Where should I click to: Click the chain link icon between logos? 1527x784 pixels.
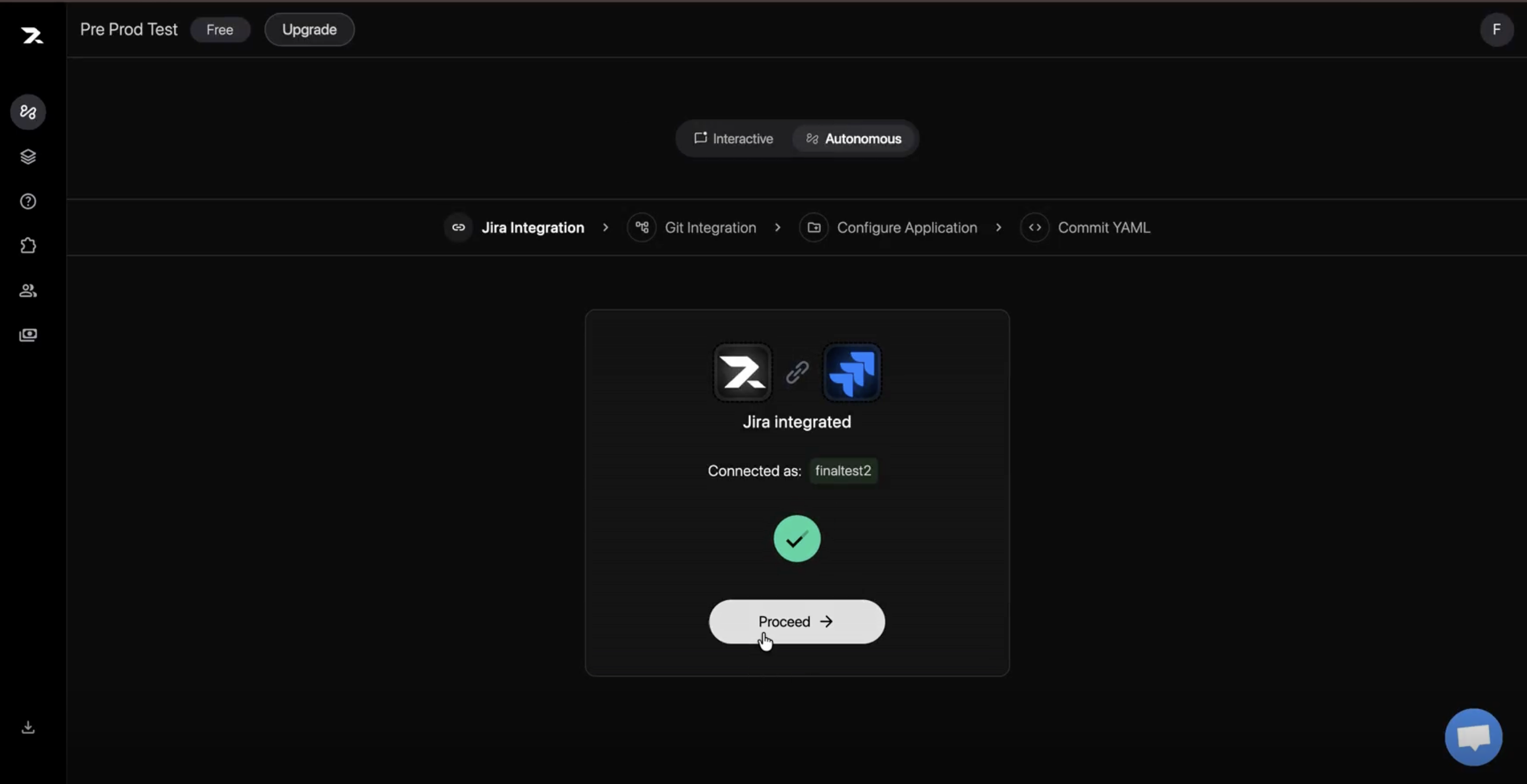[x=798, y=372]
